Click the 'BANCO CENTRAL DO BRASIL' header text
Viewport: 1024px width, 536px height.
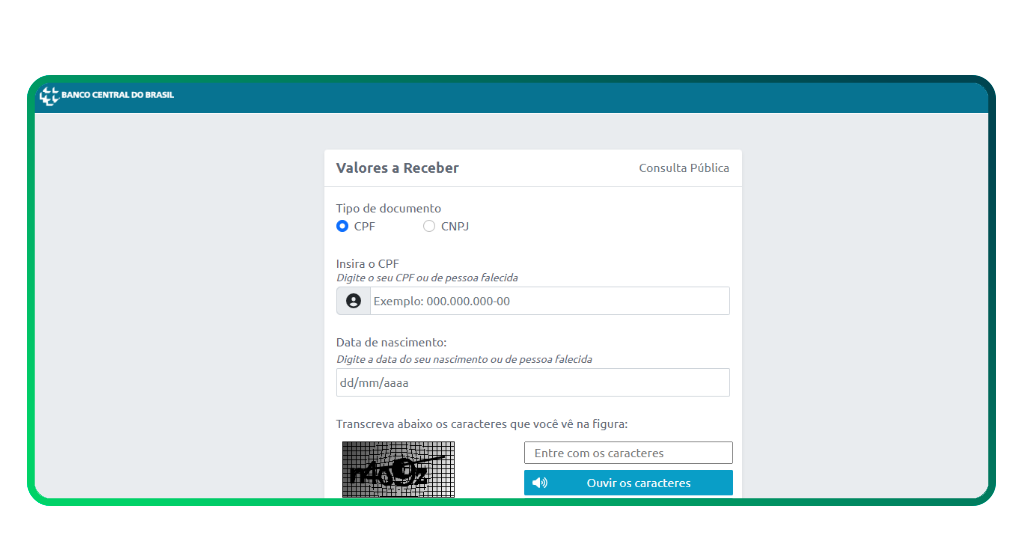tap(117, 96)
